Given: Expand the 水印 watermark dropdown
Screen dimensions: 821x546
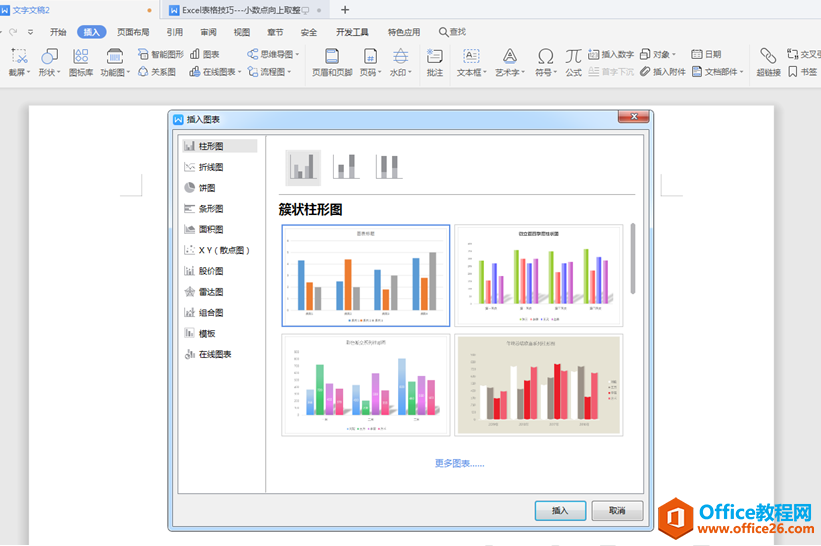Looking at the screenshot, I should pos(410,72).
